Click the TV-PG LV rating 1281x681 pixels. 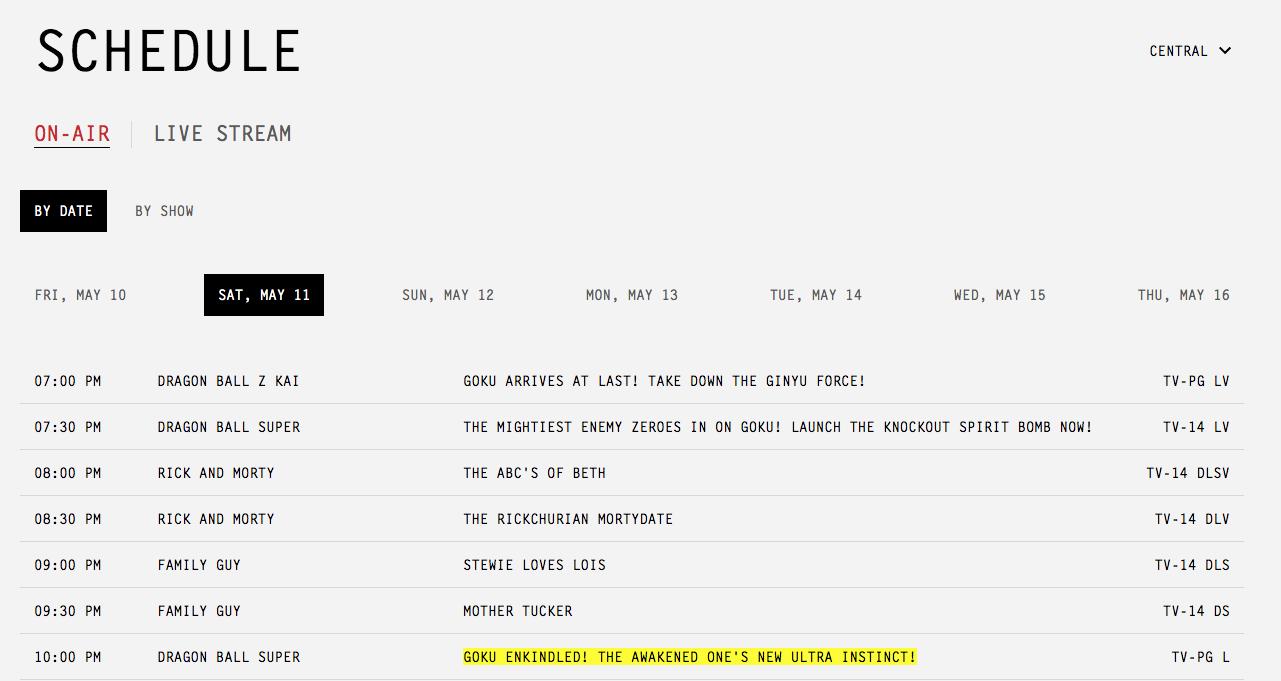(x=1196, y=381)
